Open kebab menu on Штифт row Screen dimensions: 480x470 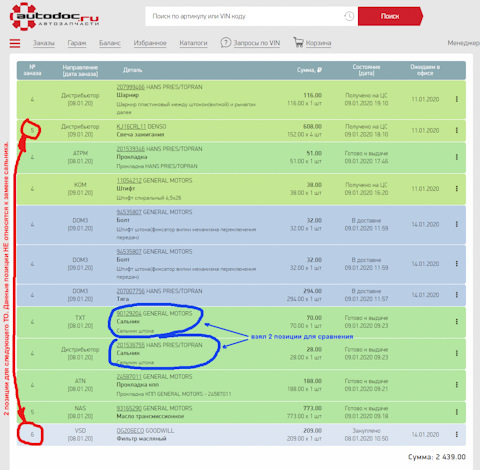[x=457, y=188]
